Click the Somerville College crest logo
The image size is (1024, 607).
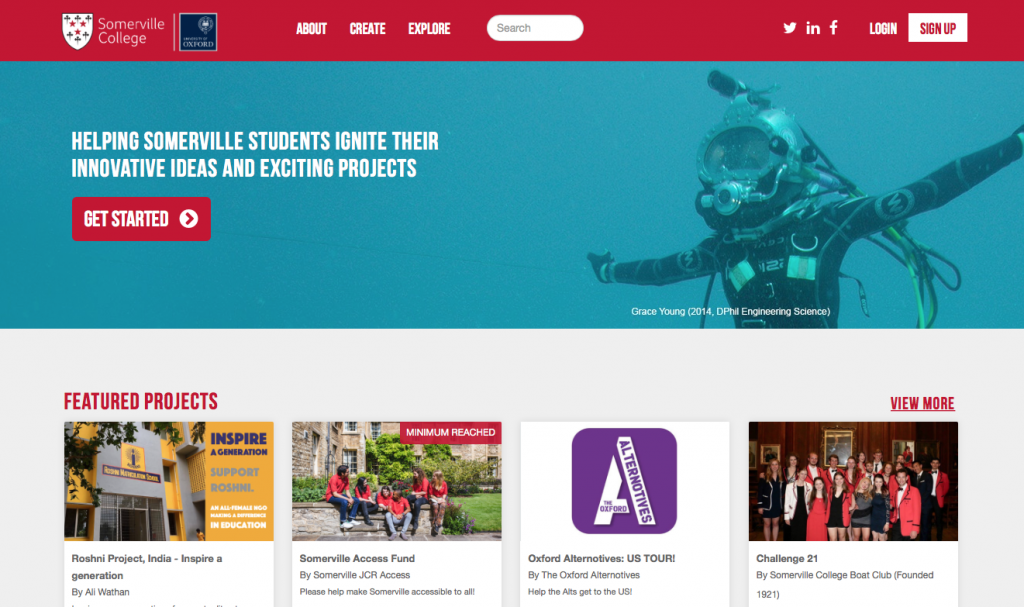(x=78, y=31)
